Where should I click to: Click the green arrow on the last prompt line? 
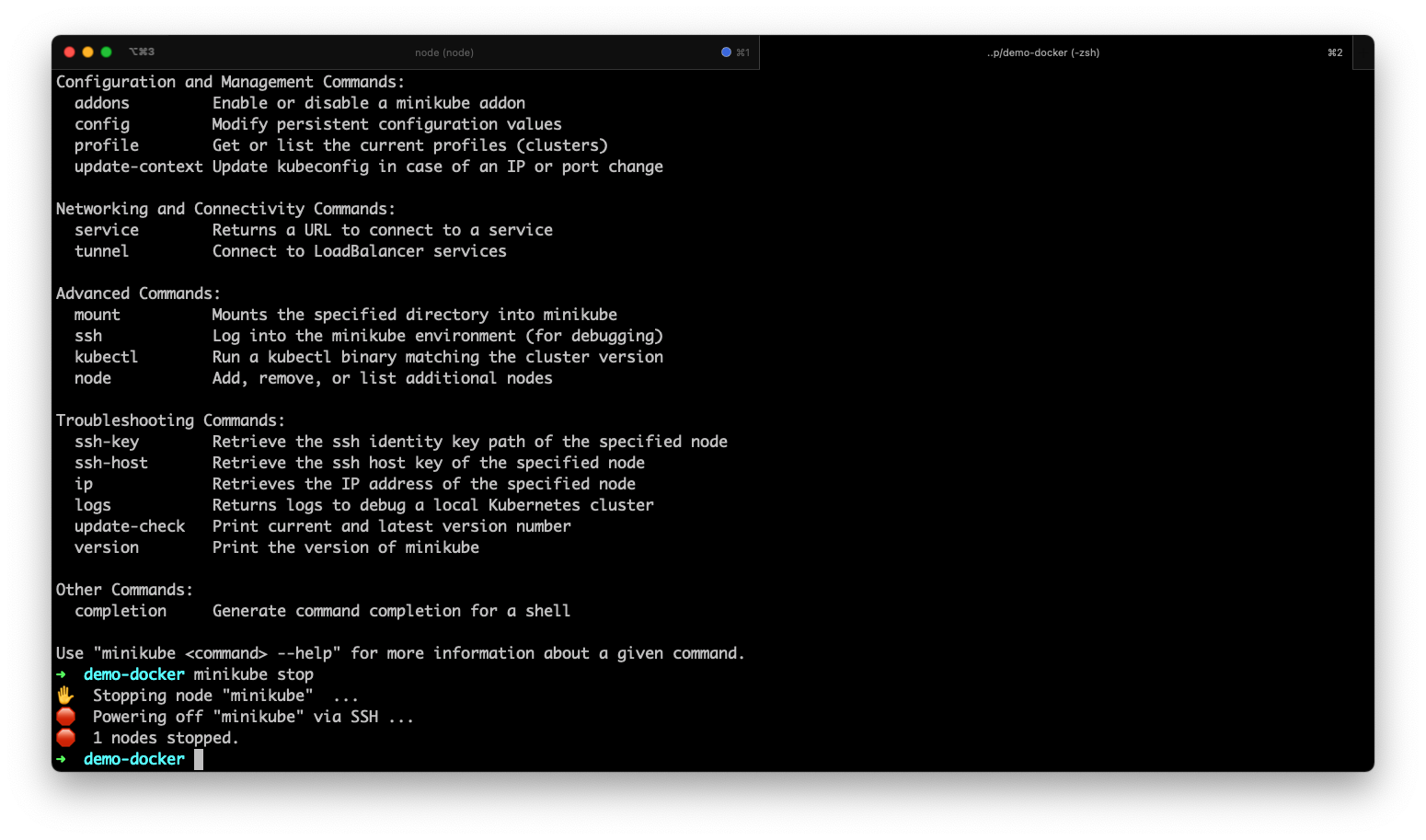tap(61, 759)
